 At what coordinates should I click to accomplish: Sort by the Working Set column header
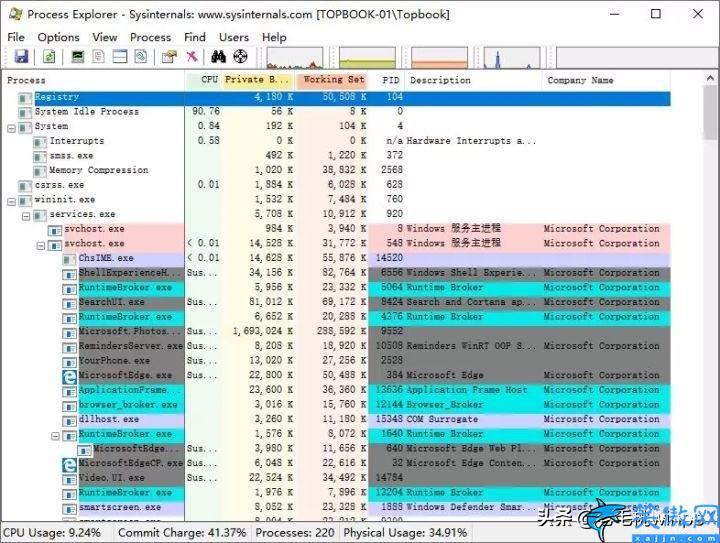pos(332,80)
